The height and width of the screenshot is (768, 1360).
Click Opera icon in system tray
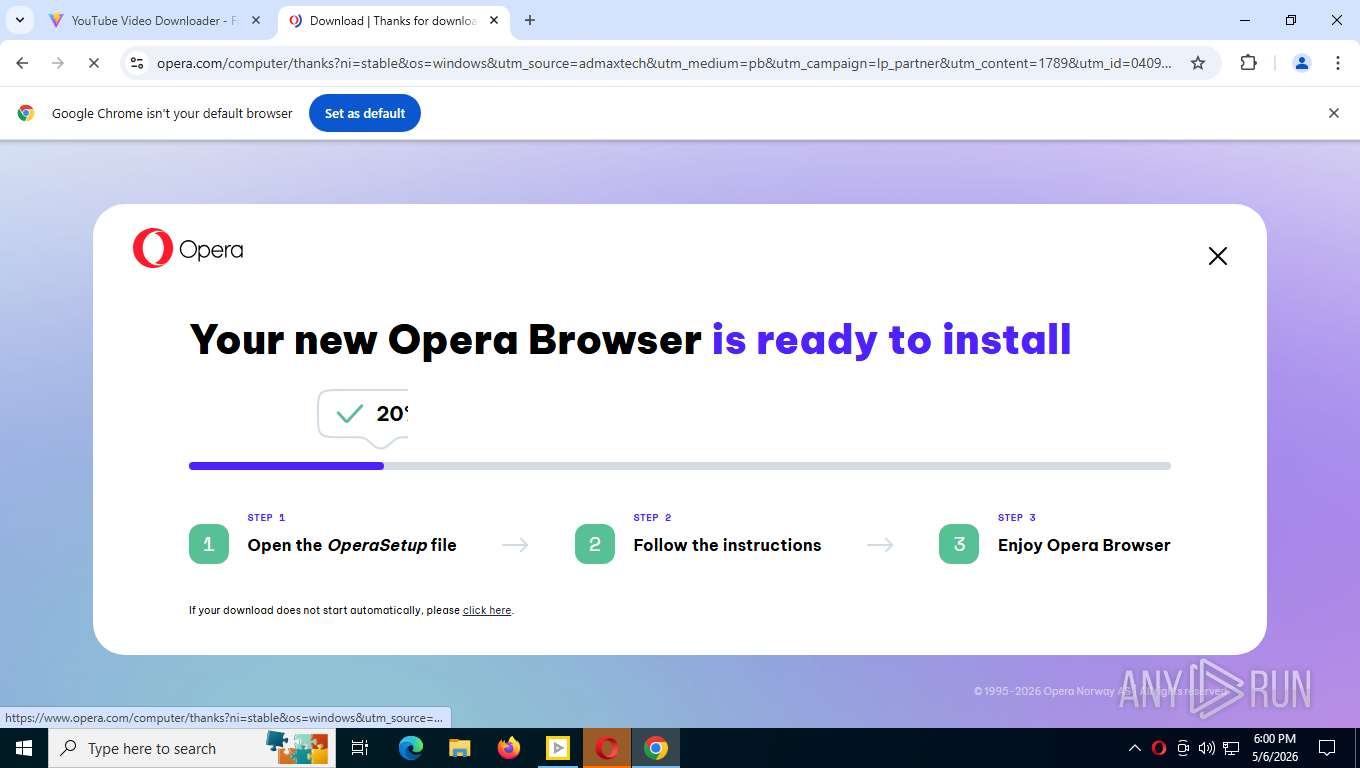1159,748
